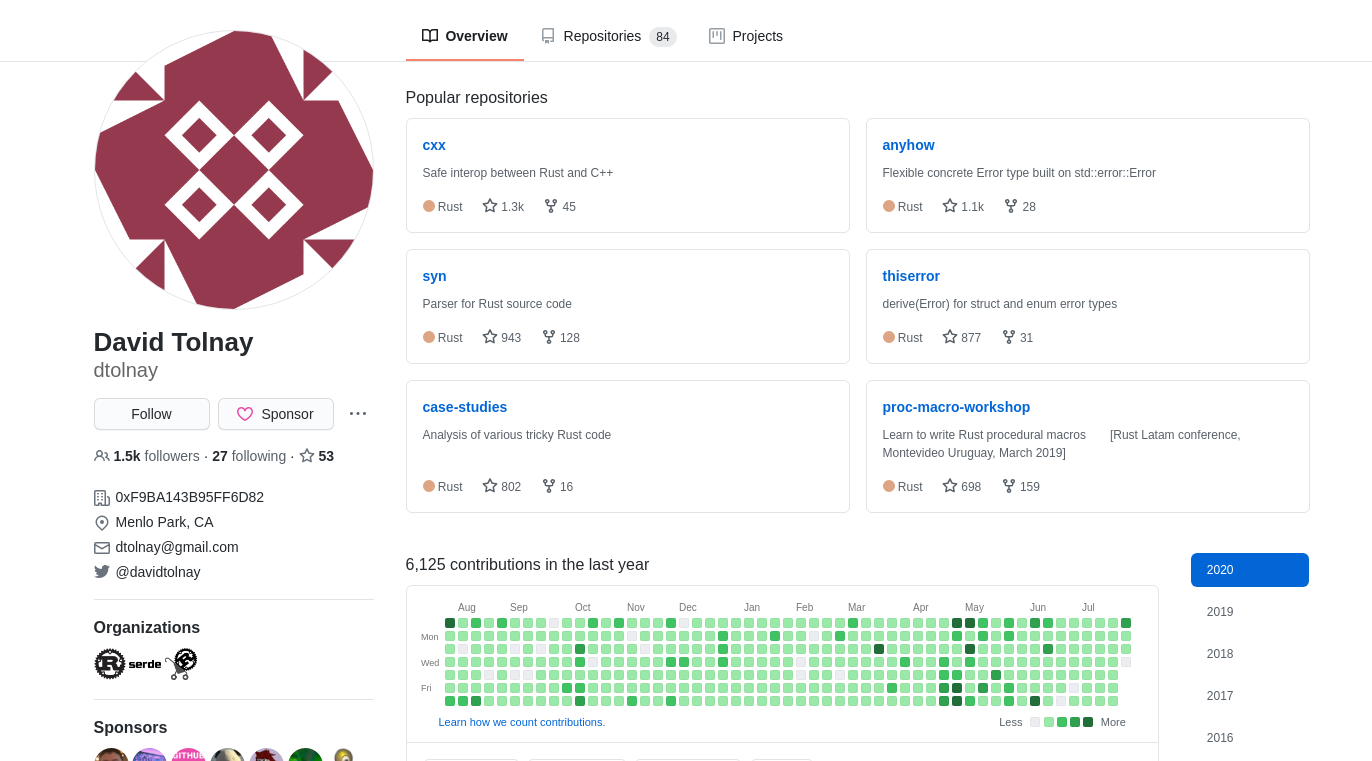The image size is (1372, 761).
Task: Show contributions for 2017
Action: point(1250,696)
